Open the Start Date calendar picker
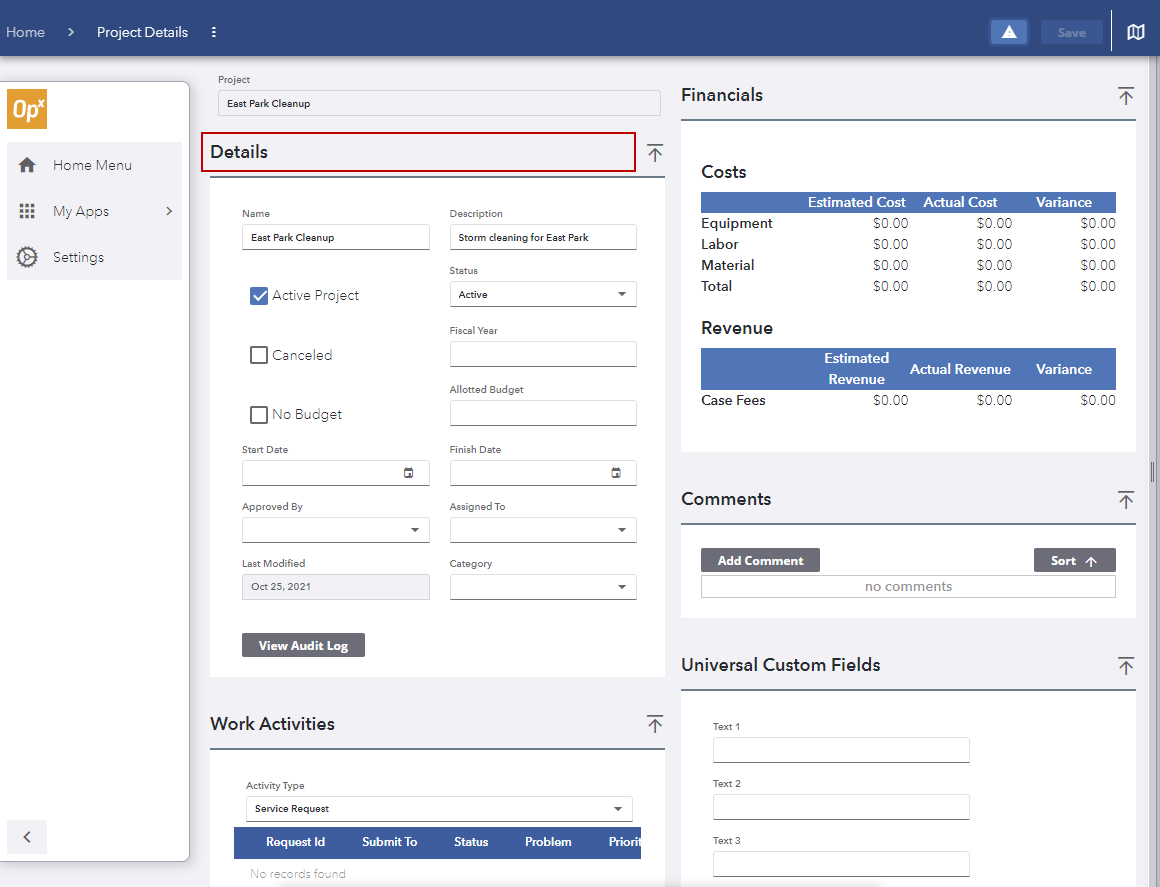This screenshot has width=1160, height=887. (x=408, y=473)
